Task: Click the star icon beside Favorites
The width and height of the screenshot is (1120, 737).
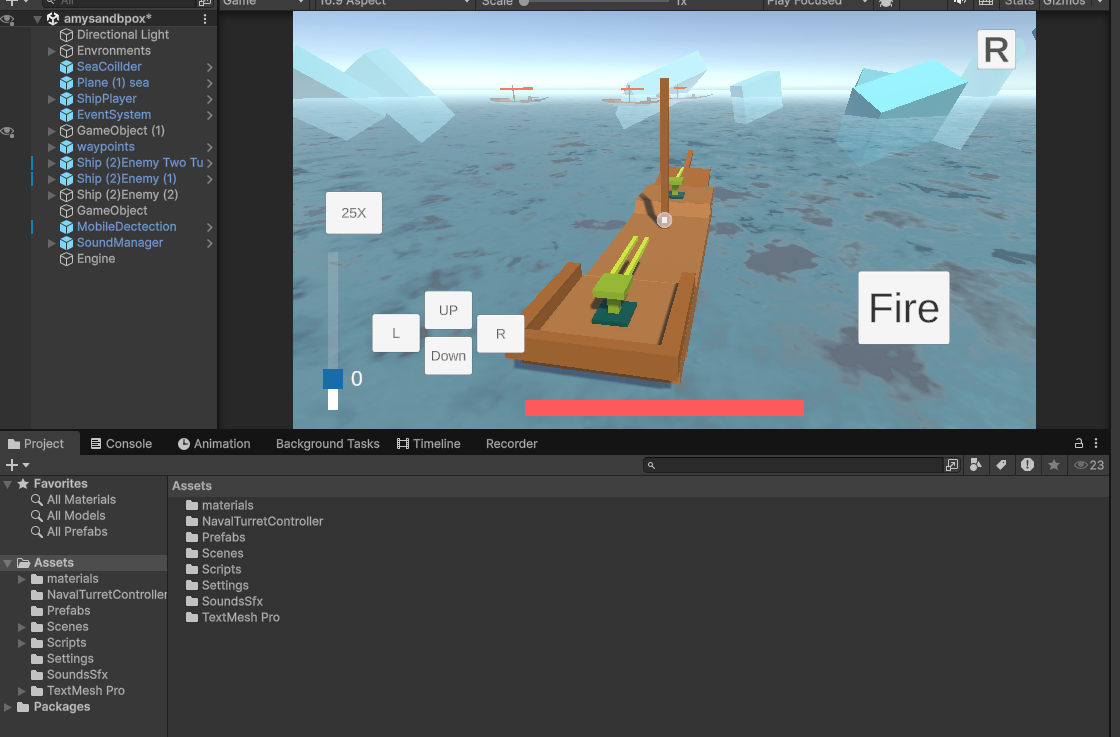Action: pos(23,484)
